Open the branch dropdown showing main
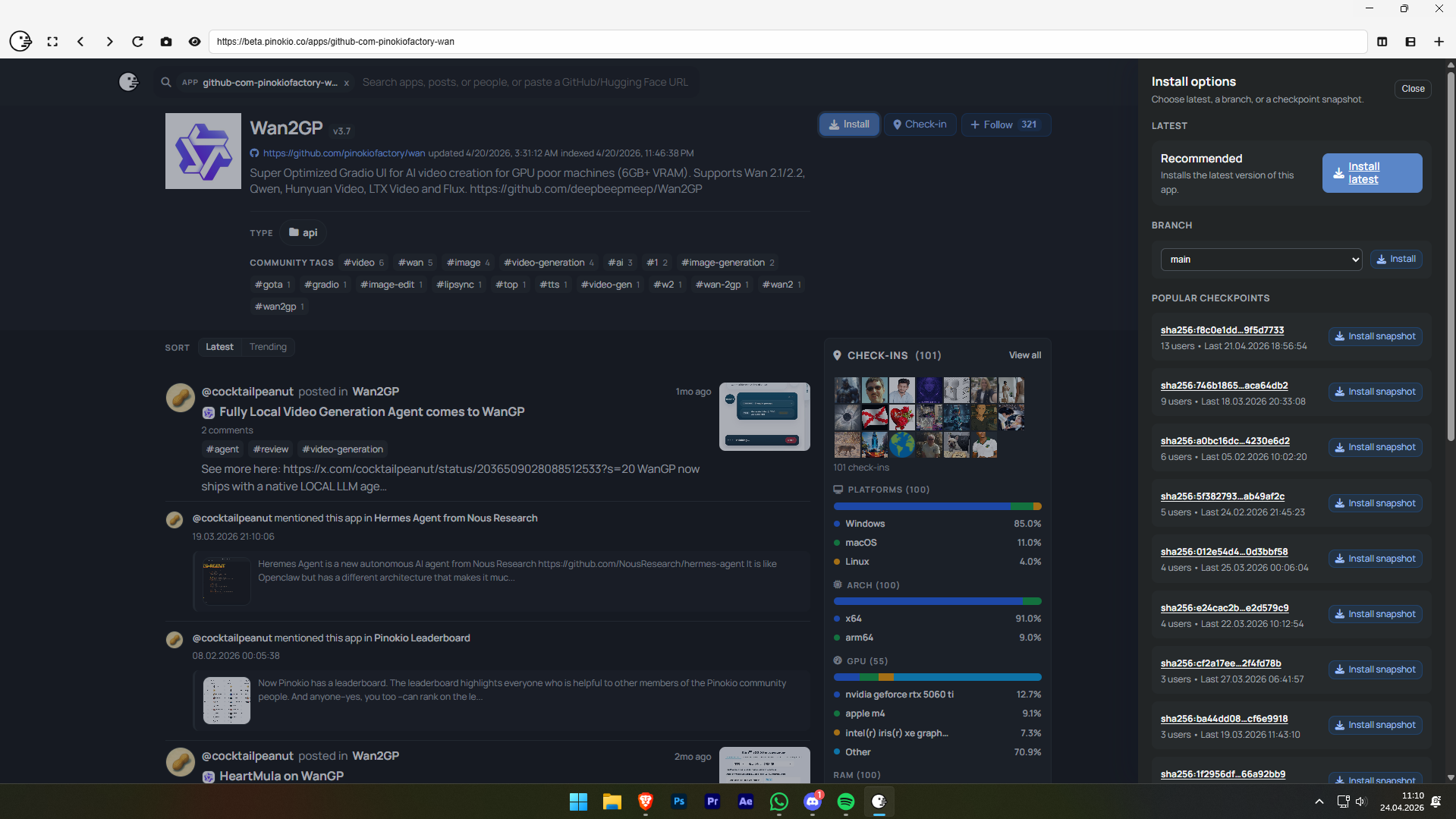This screenshot has height=819, width=1456. (1261, 260)
